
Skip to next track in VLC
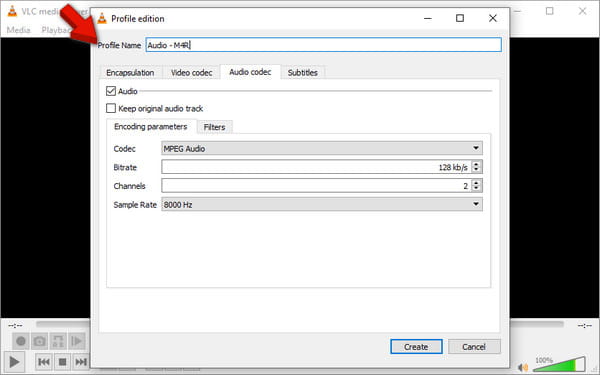[81, 362]
